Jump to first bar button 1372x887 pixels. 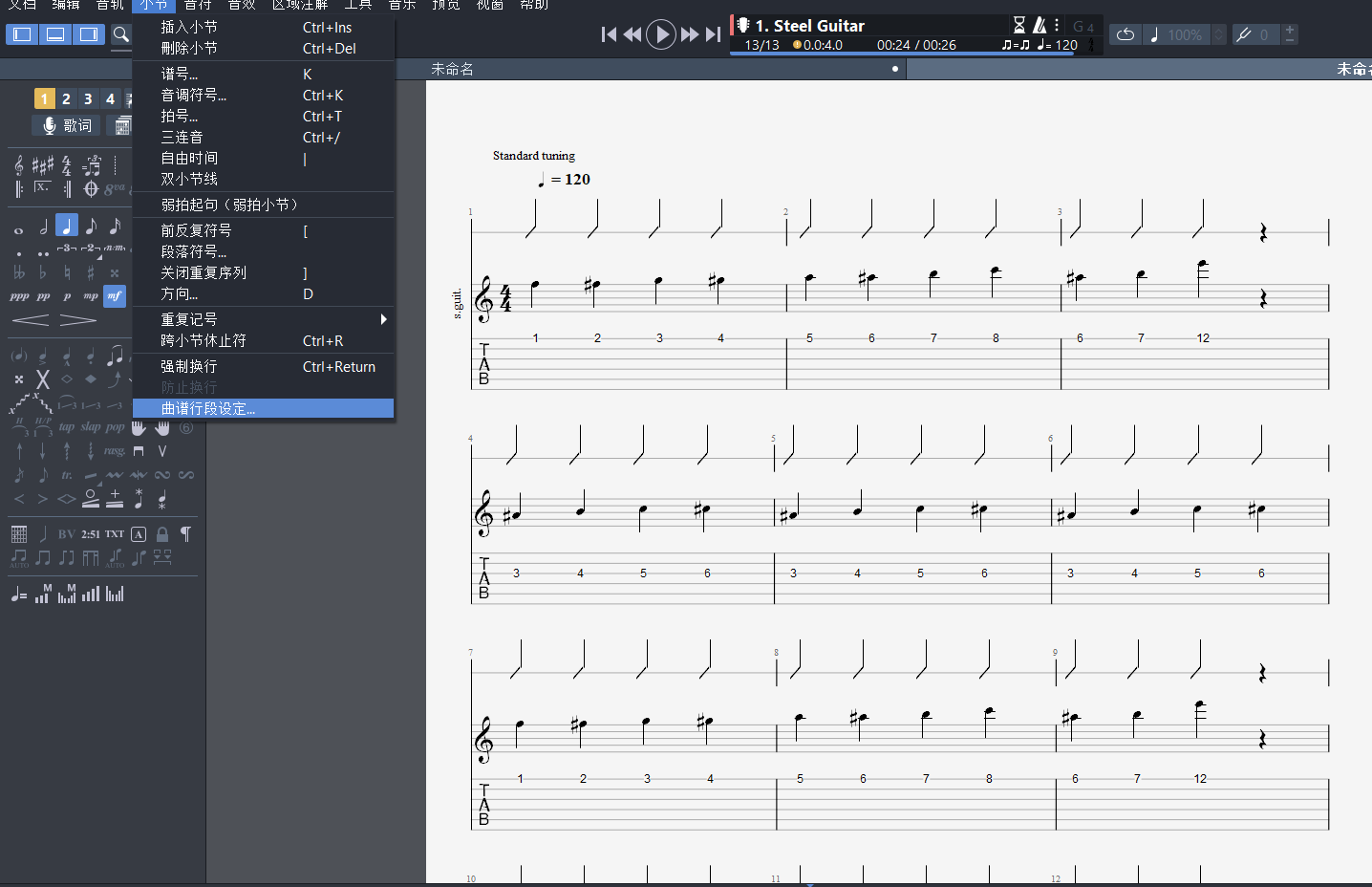(x=609, y=35)
